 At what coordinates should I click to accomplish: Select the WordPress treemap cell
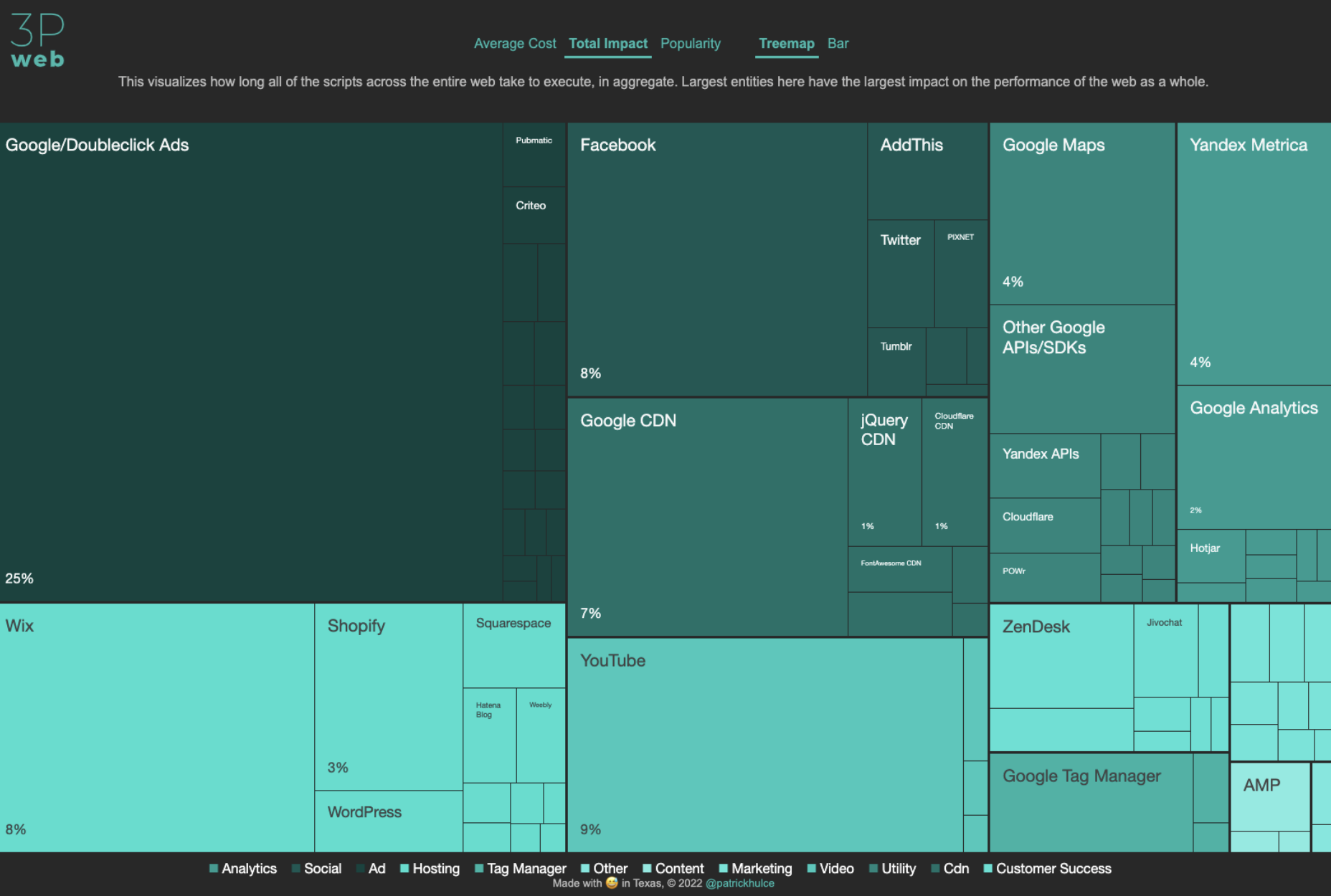coord(389,821)
